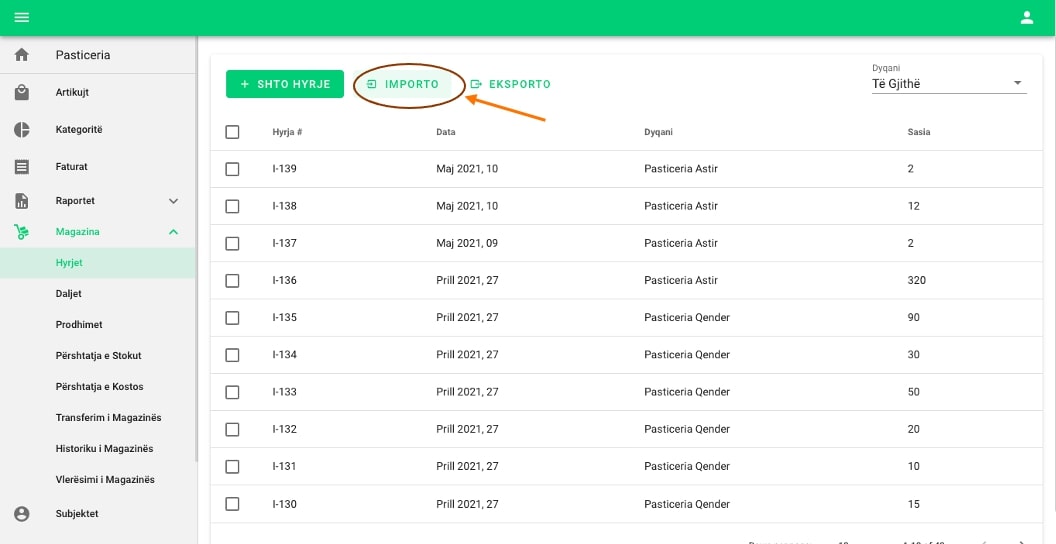Screen dimensions: 1056x544
Task: Click the Raportet chart icon
Action: (x=22, y=201)
